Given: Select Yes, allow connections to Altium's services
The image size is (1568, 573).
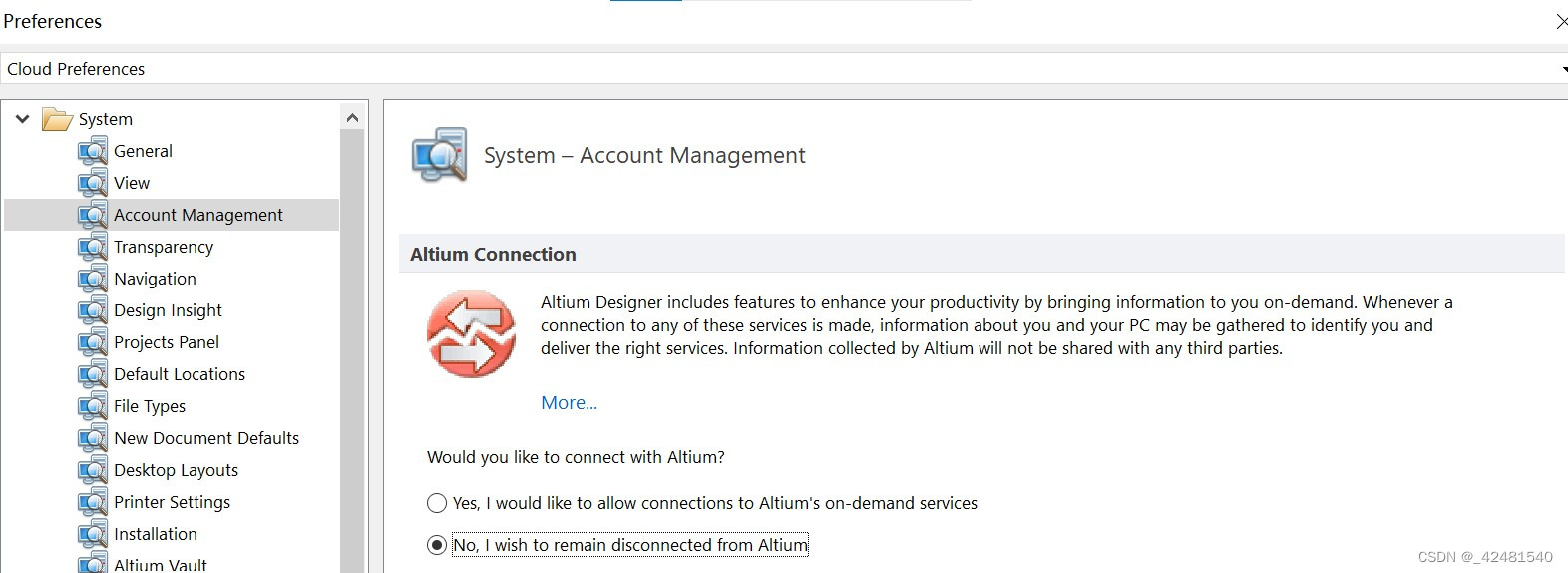Looking at the screenshot, I should 437,503.
